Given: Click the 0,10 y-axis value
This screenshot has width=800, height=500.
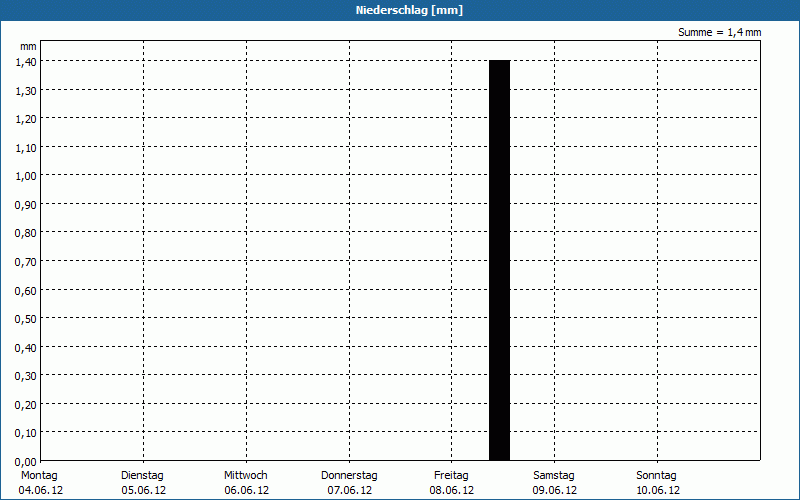Looking at the screenshot, I should pyautogui.click(x=26, y=433).
